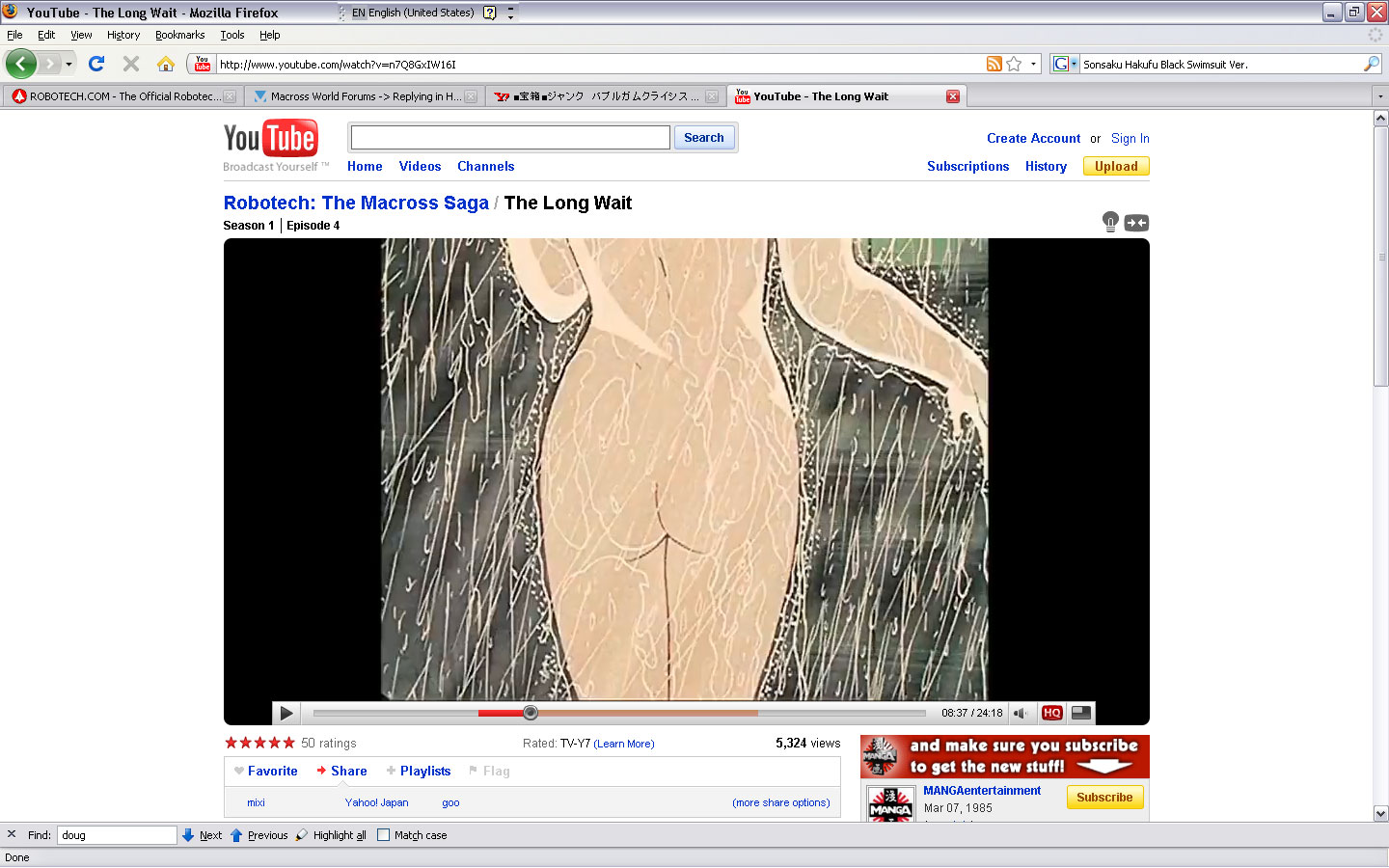Enable the Match case checkbox

tap(383, 835)
